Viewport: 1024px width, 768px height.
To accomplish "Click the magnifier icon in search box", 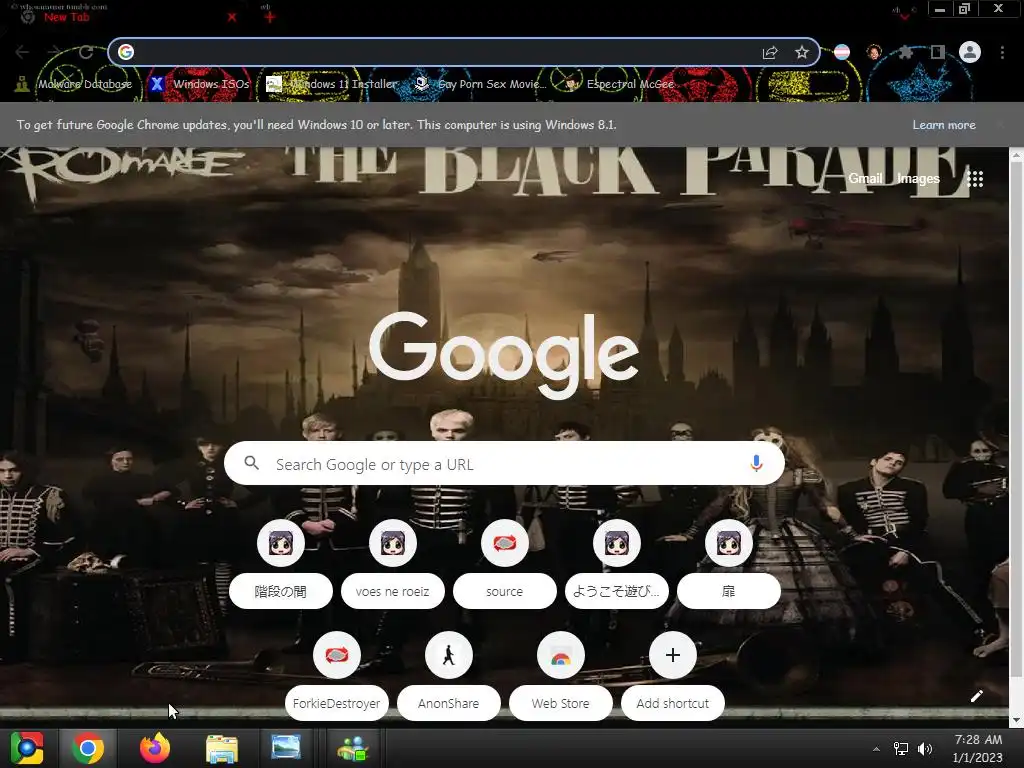I will (251, 463).
